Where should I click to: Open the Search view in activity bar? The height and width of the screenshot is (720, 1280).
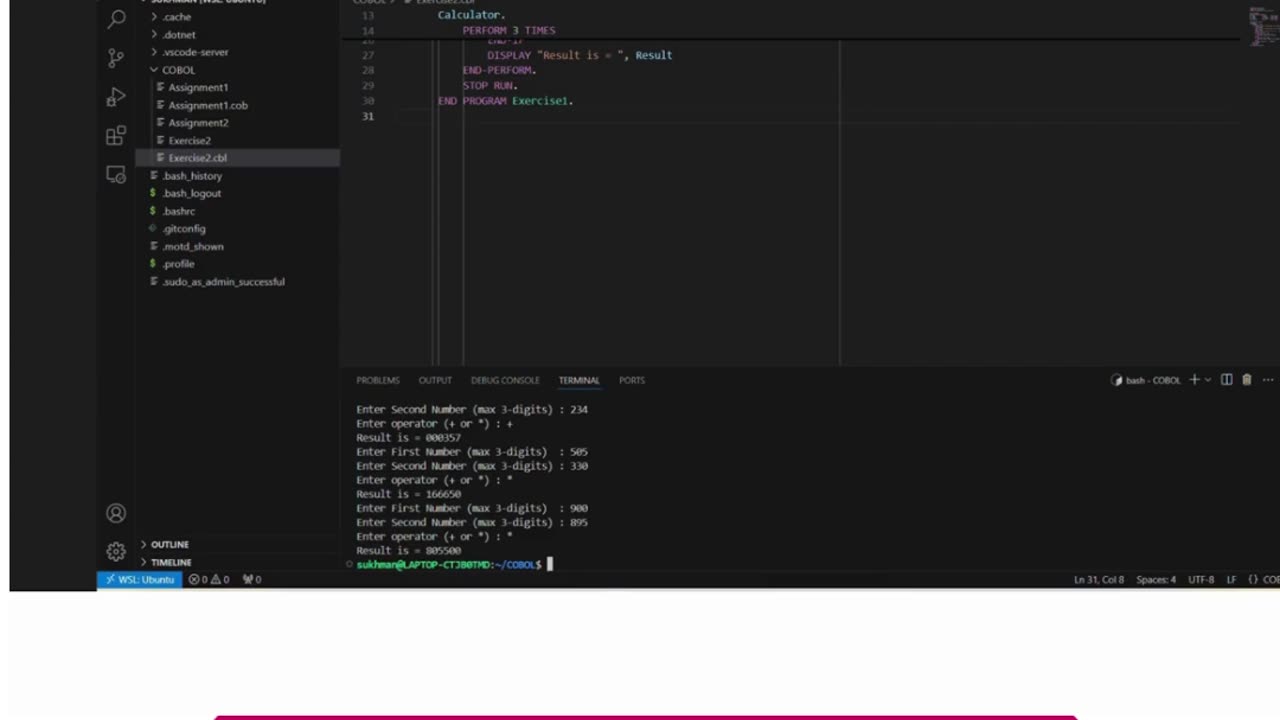(x=116, y=19)
